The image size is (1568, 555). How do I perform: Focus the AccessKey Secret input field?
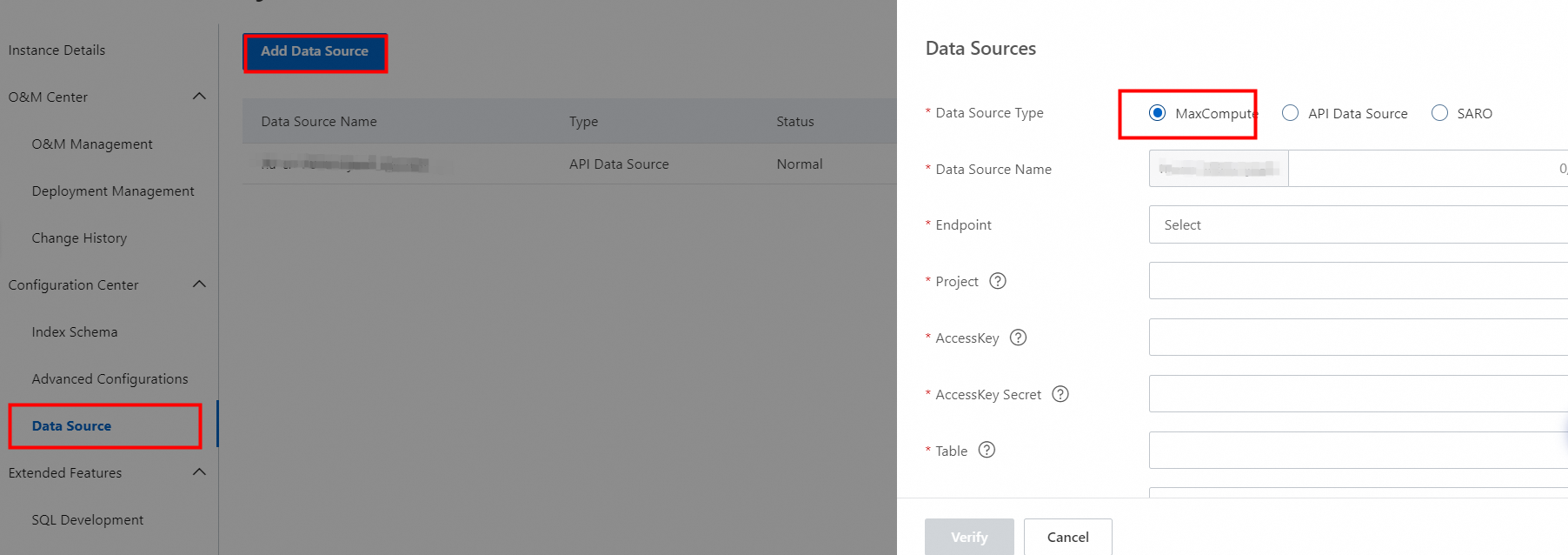pyautogui.click(x=1358, y=394)
